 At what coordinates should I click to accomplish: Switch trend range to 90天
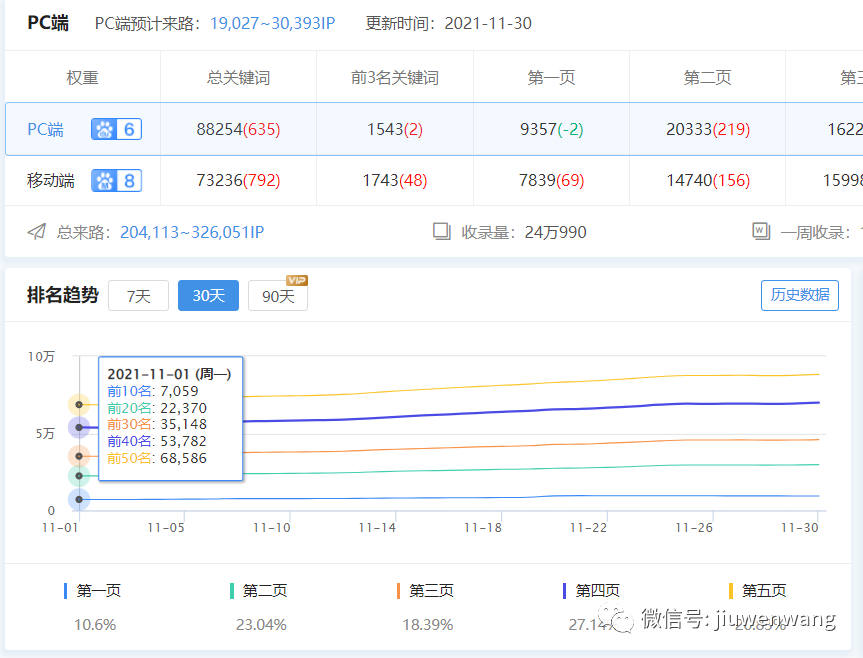pyautogui.click(x=277, y=297)
